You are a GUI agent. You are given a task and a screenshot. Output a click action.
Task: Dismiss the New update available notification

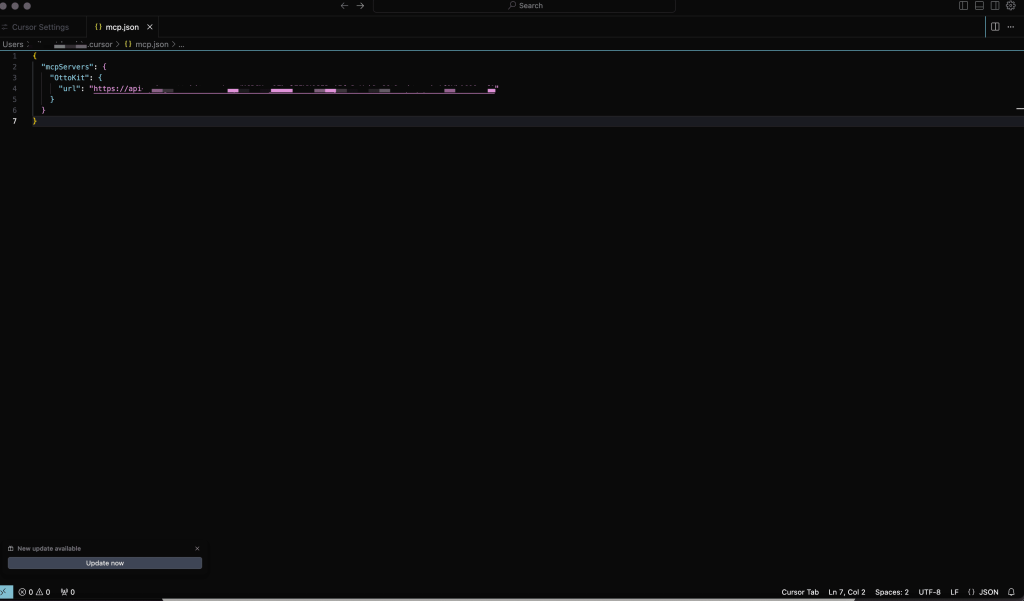[197, 548]
